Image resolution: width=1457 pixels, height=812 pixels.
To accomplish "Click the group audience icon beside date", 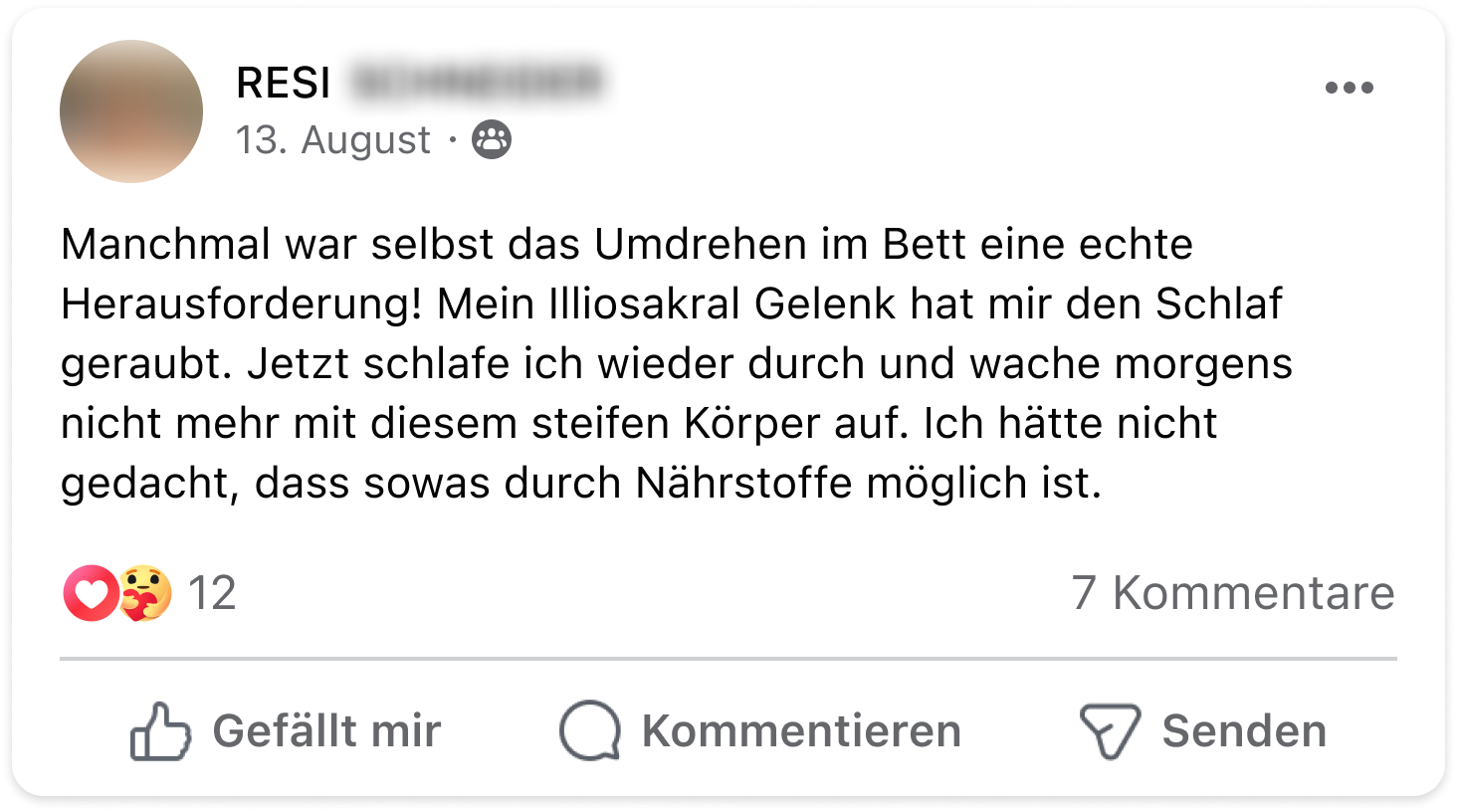I will pos(491,140).
